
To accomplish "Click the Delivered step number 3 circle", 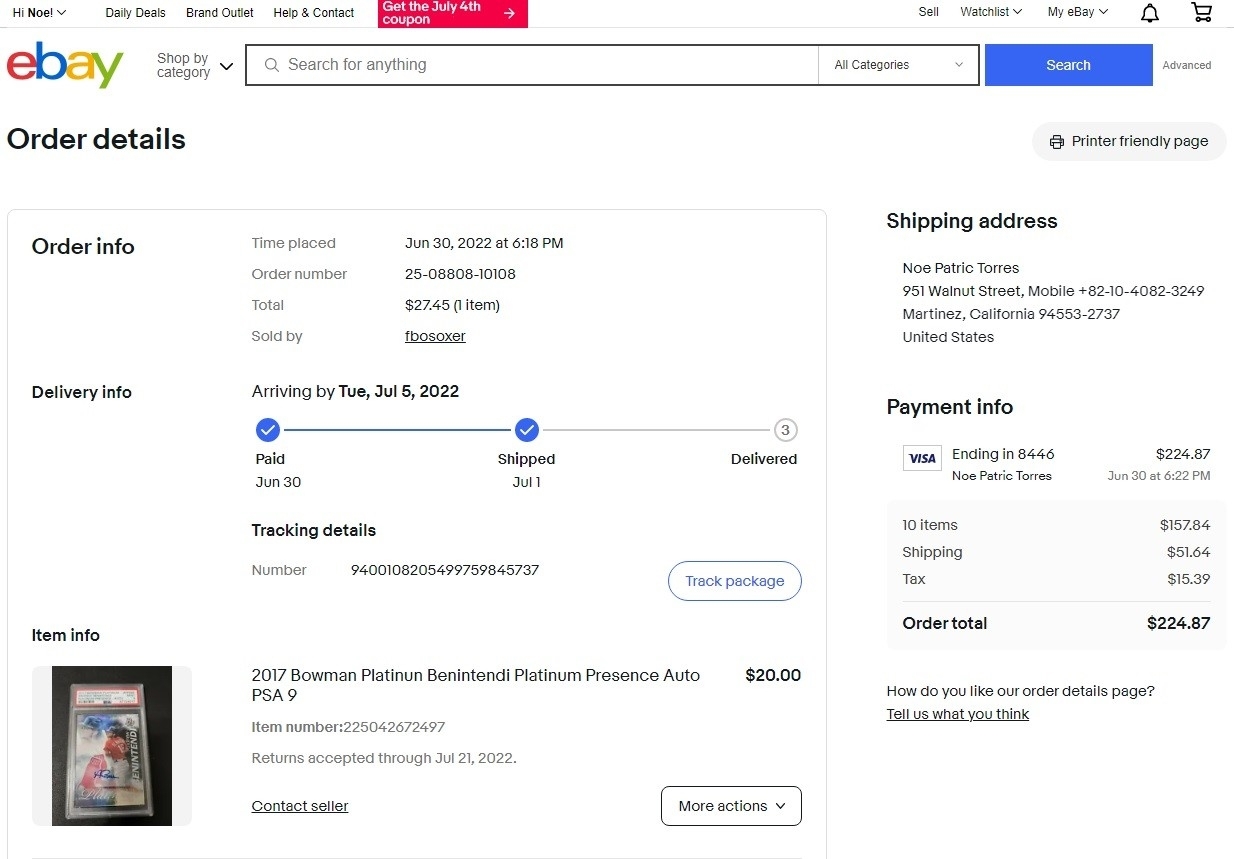I will coord(786,430).
